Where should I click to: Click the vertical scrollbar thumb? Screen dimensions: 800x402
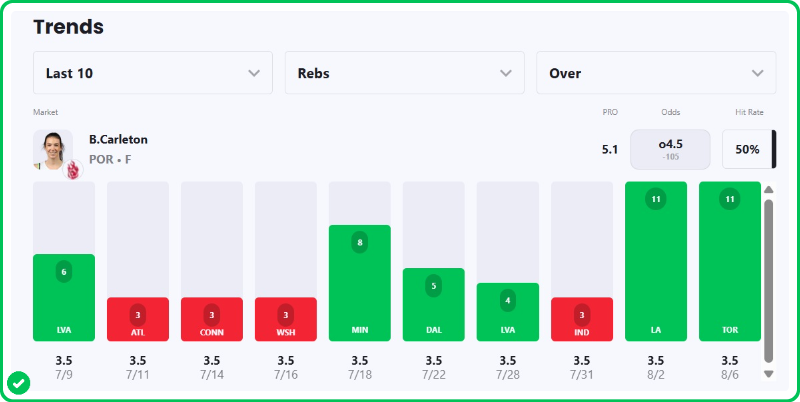pyautogui.click(x=769, y=282)
